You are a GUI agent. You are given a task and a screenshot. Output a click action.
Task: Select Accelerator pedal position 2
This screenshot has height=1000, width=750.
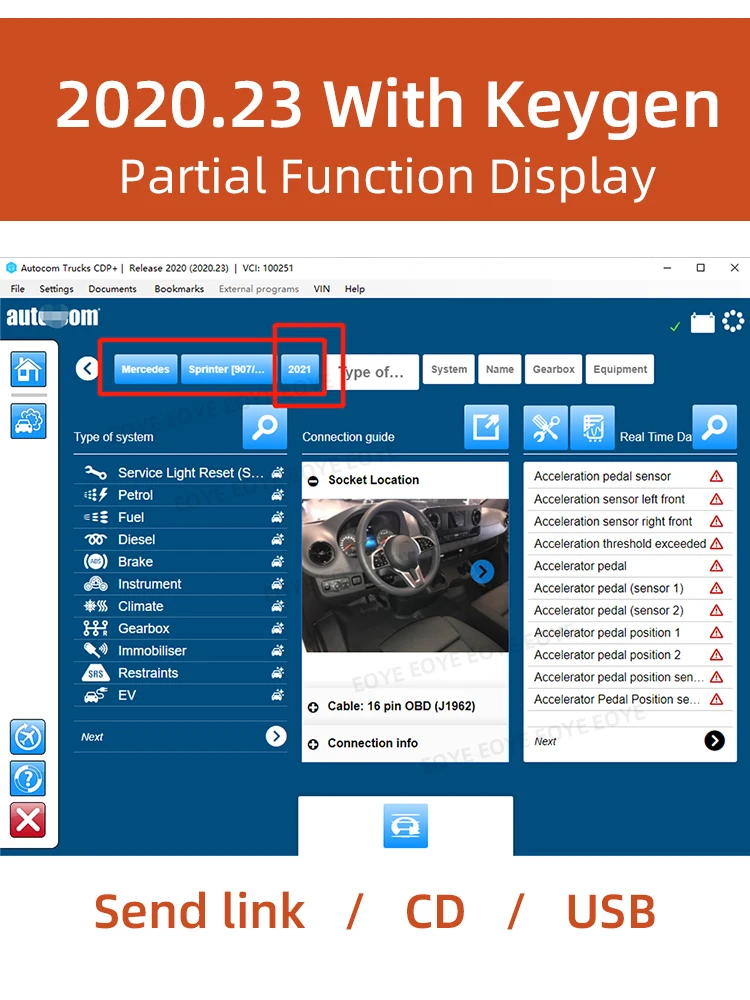point(629,655)
